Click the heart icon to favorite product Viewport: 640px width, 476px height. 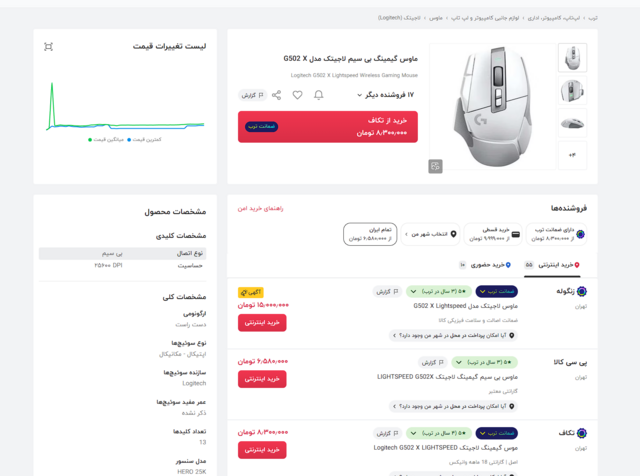[297, 95]
